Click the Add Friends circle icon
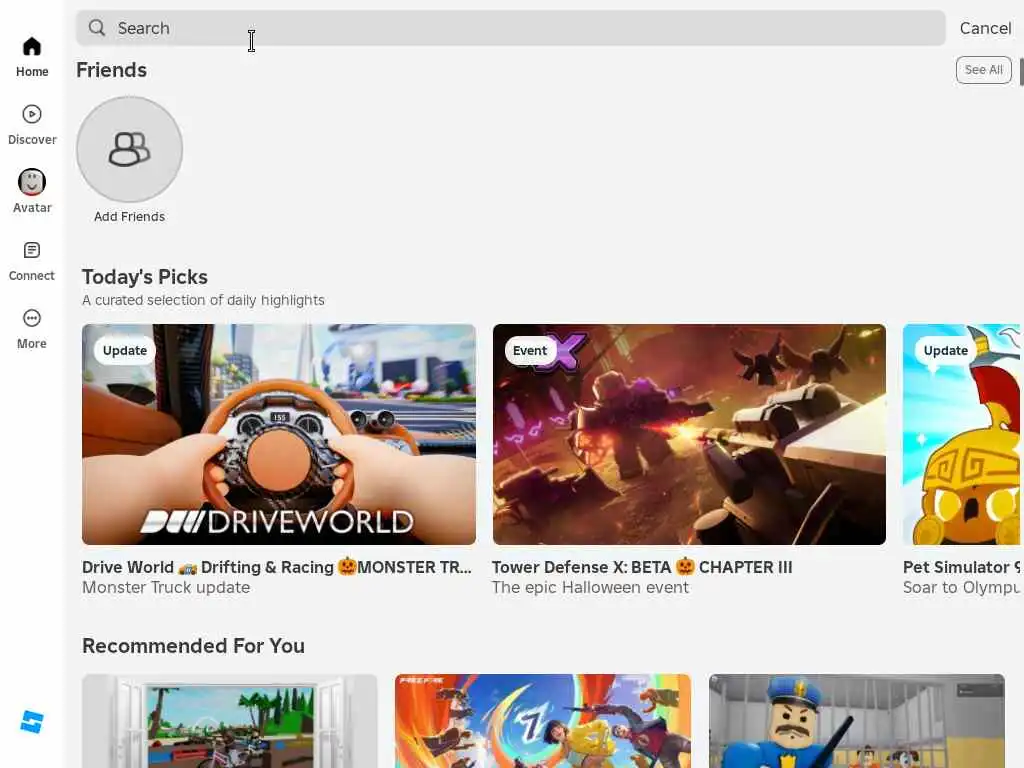 tap(129, 150)
